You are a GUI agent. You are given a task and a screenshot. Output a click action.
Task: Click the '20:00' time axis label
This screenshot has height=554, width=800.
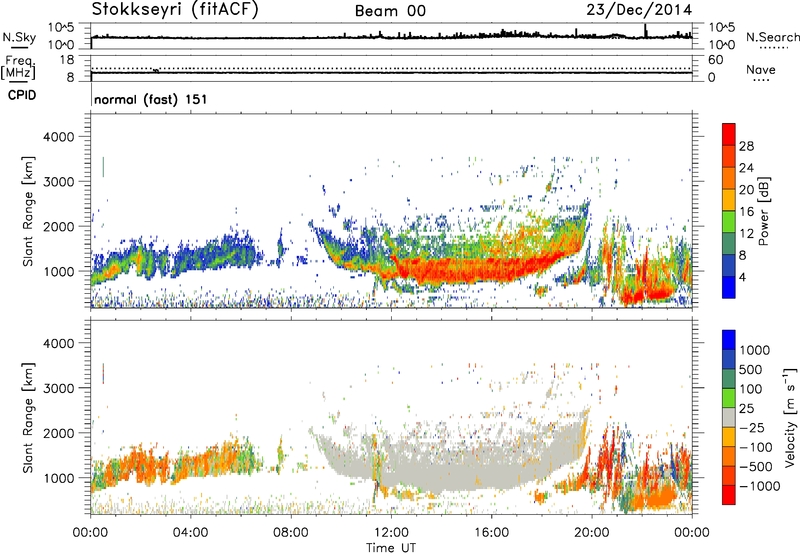[x=592, y=533]
